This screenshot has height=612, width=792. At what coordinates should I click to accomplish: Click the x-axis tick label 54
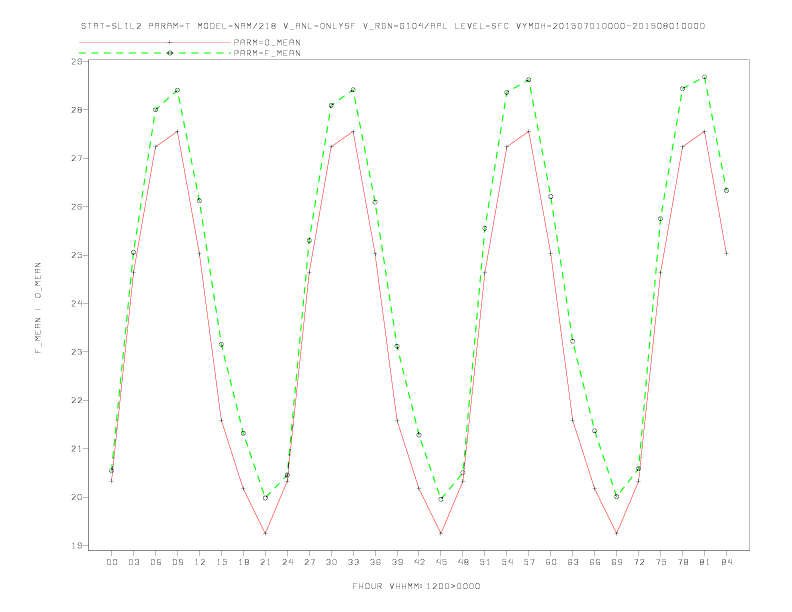(x=507, y=562)
